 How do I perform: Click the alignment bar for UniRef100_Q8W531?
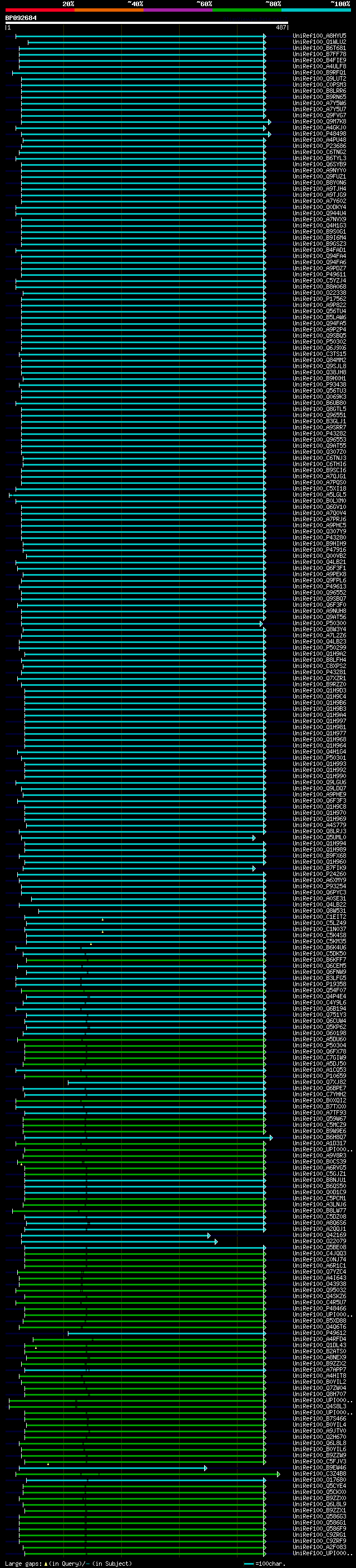tap(152, 911)
